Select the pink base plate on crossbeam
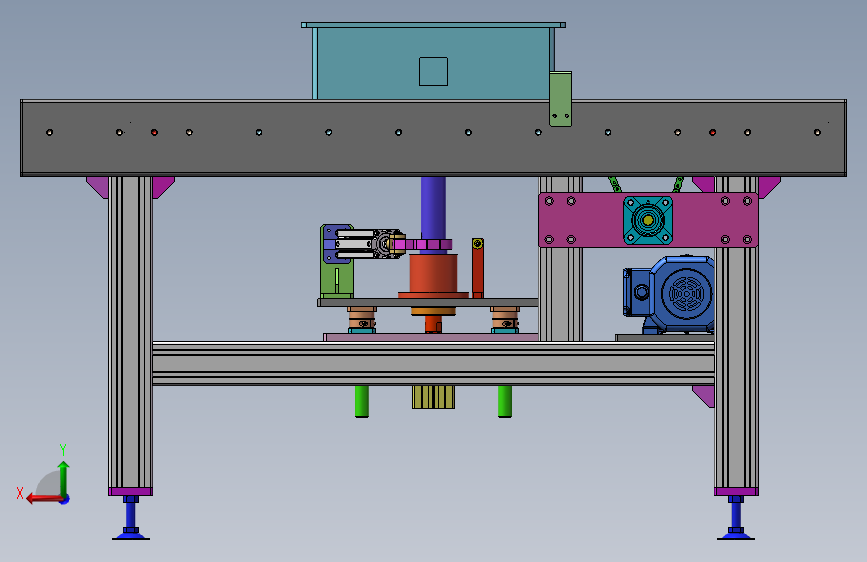The image size is (867, 562). point(431,337)
